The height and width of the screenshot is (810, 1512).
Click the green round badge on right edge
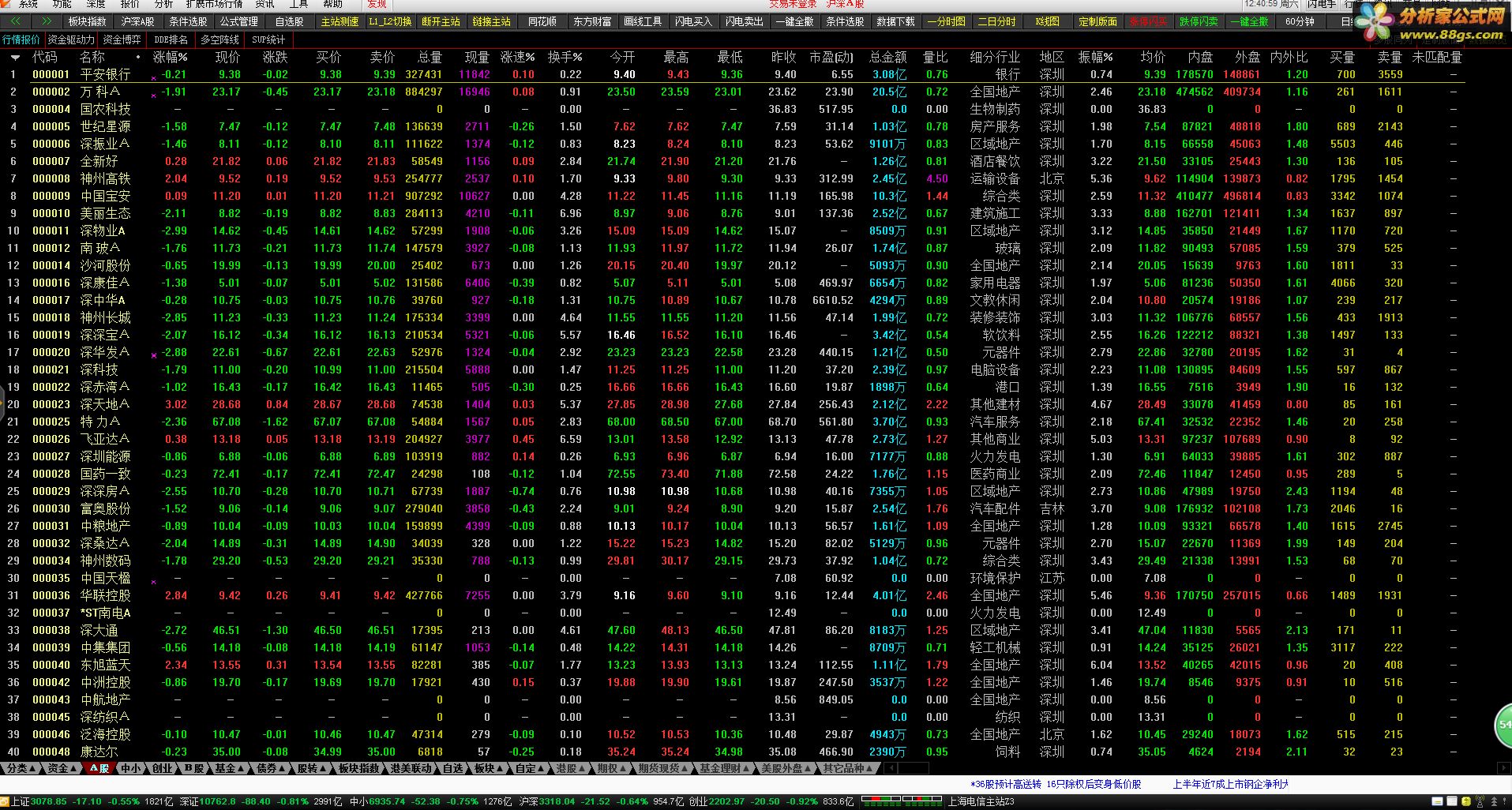[x=1503, y=724]
